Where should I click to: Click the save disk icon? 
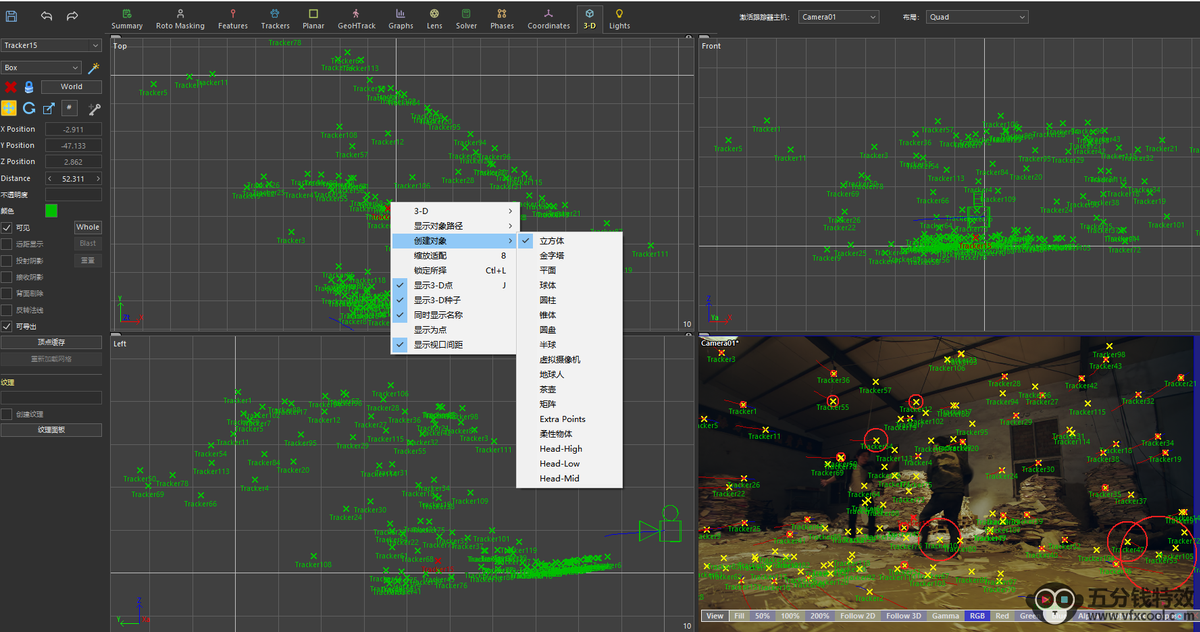click(9, 16)
